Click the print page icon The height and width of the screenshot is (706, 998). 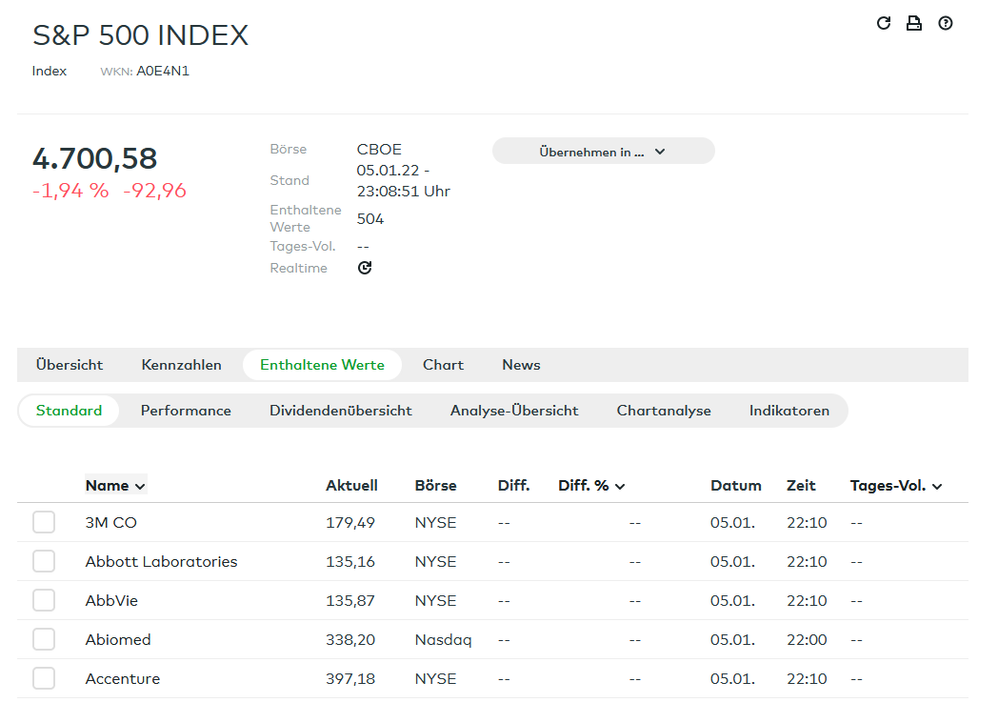pyautogui.click(x=914, y=23)
